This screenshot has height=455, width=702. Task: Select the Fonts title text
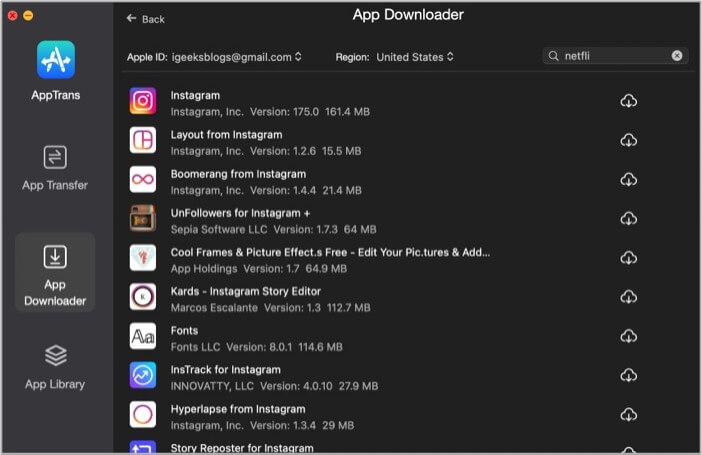(x=184, y=331)
